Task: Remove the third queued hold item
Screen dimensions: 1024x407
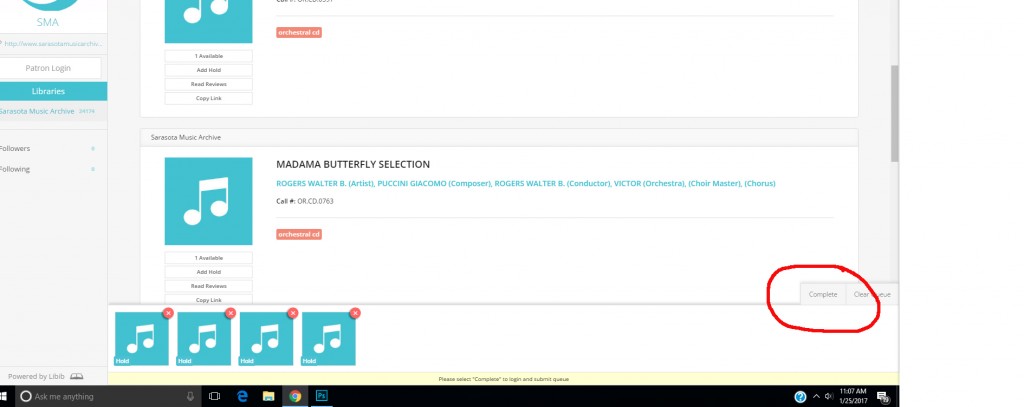Action: (293, 313)
